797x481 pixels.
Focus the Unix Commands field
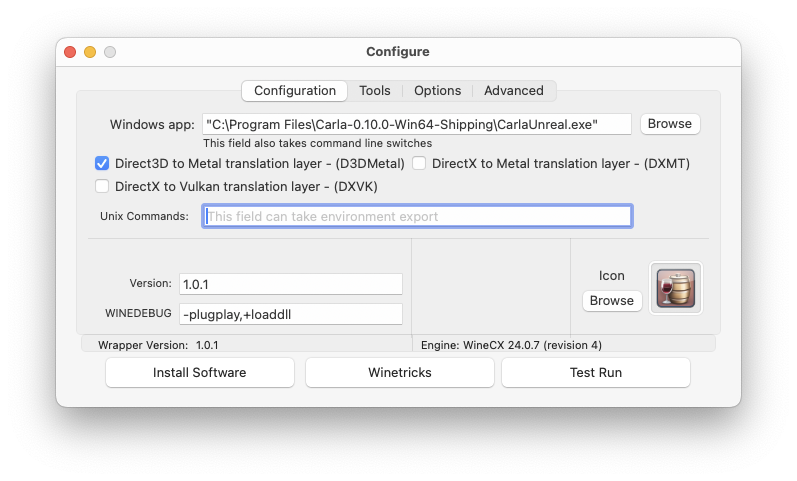pos(417,216)
